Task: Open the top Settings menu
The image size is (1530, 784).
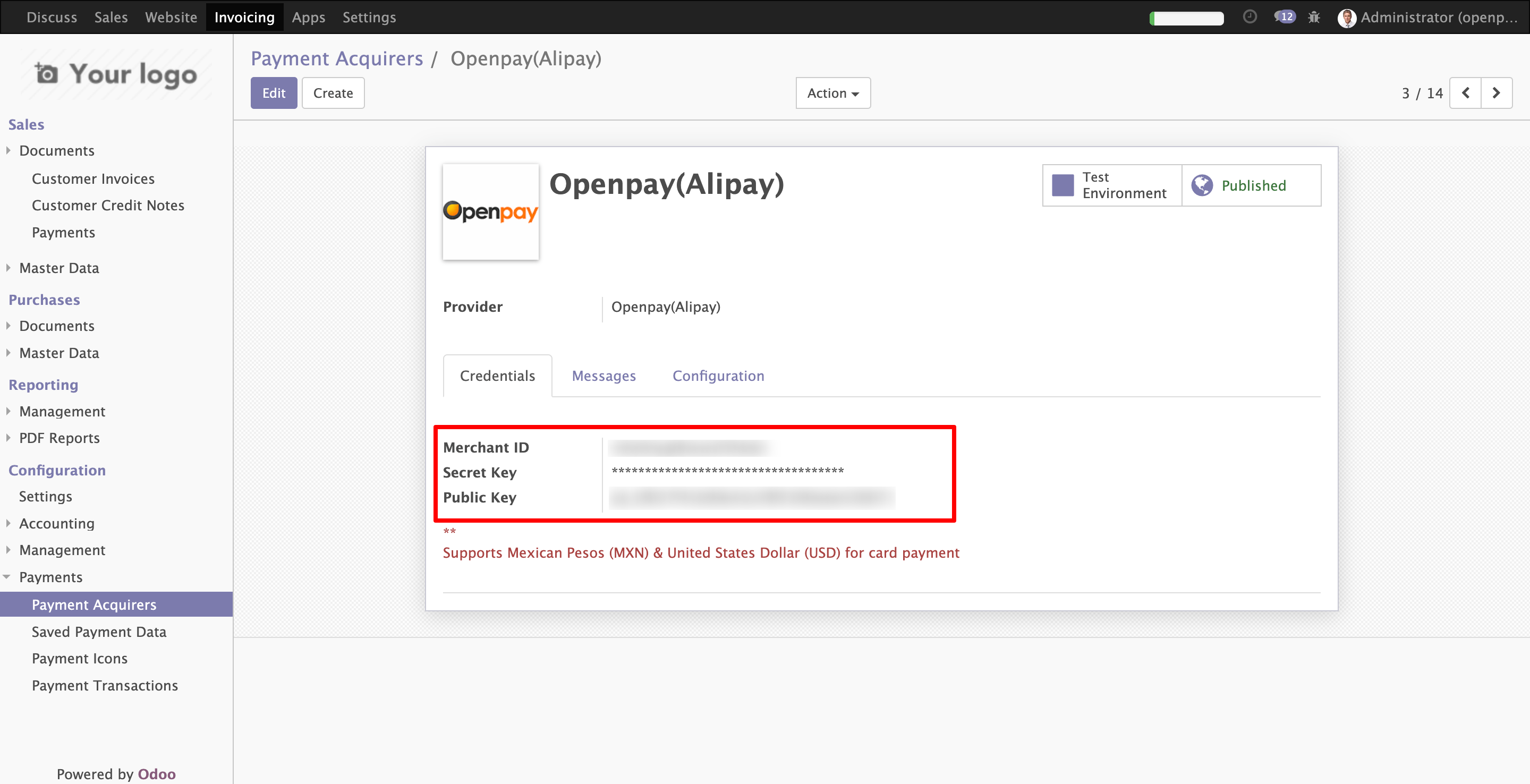Action: (x=369, y=17)
